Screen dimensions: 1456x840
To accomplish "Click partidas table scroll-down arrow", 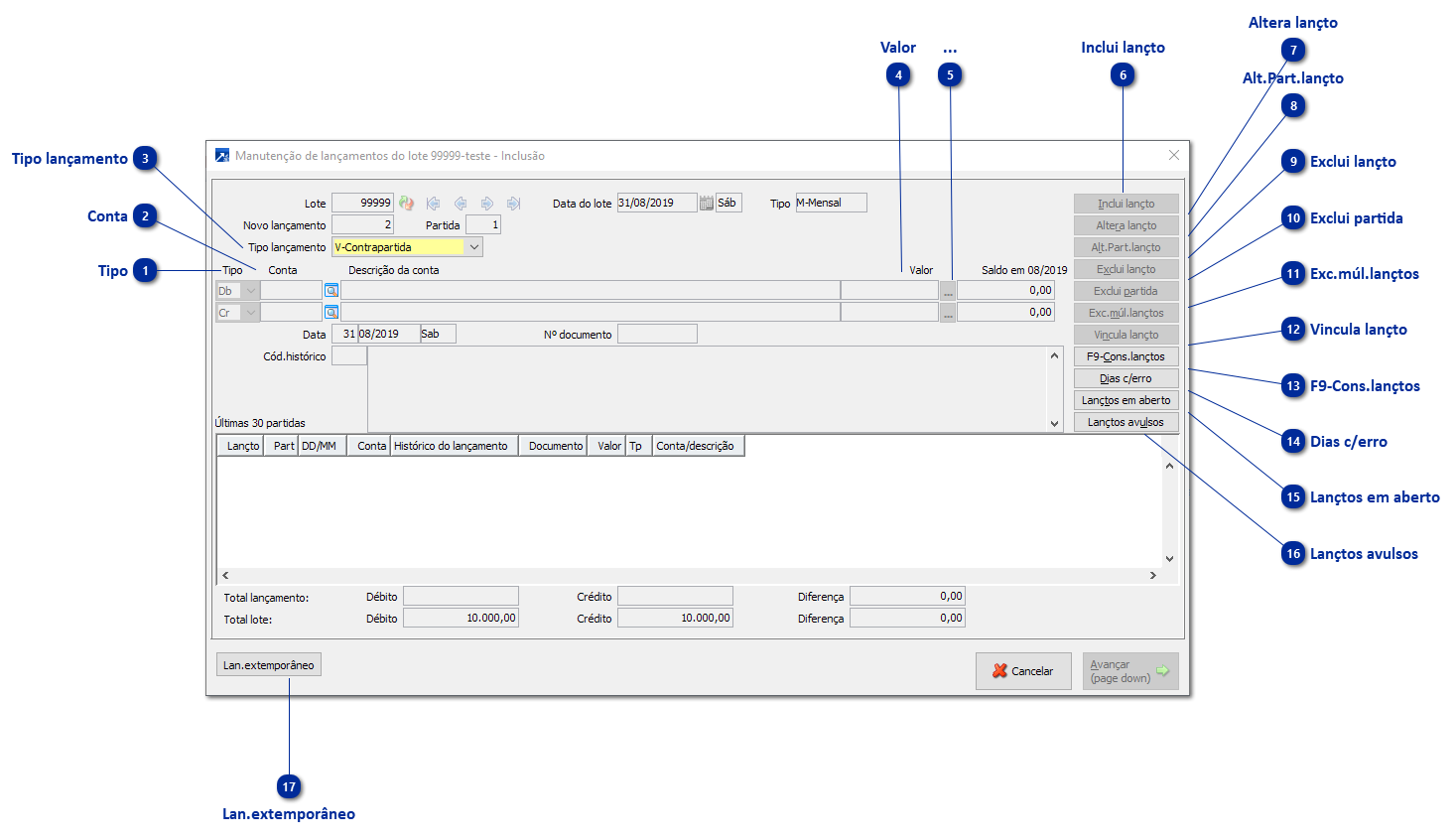I will pyautogui.click(x=1169, y=559).
